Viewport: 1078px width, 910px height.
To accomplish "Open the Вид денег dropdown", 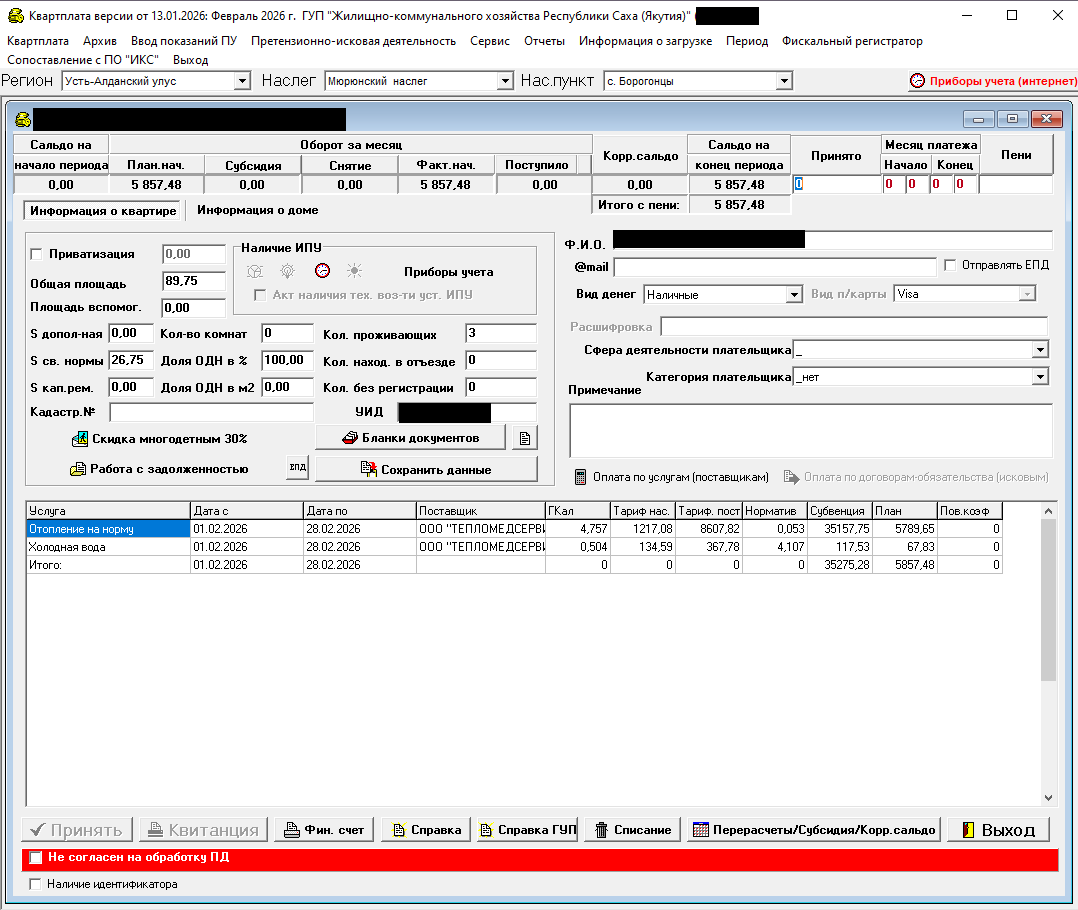I will (794, 295).
